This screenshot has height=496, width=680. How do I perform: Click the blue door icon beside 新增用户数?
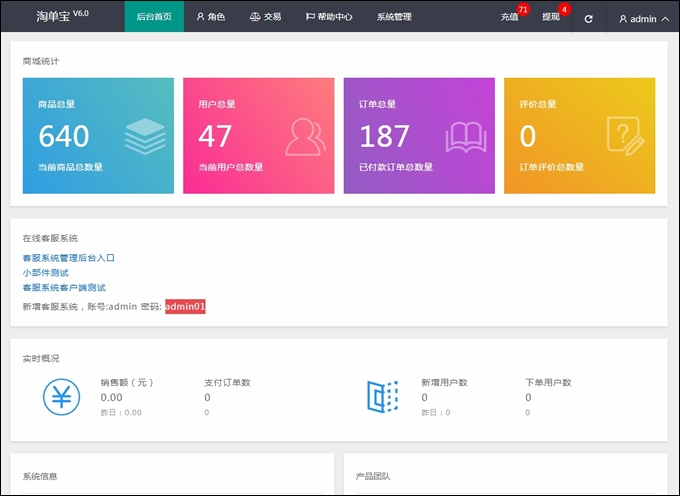[x=383, y=397]
